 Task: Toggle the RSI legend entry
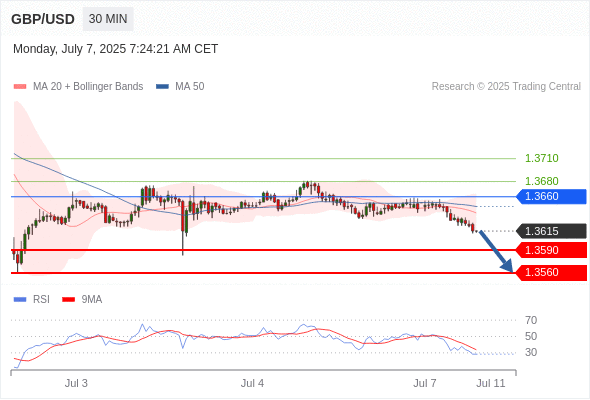click(x=32, y=300)
